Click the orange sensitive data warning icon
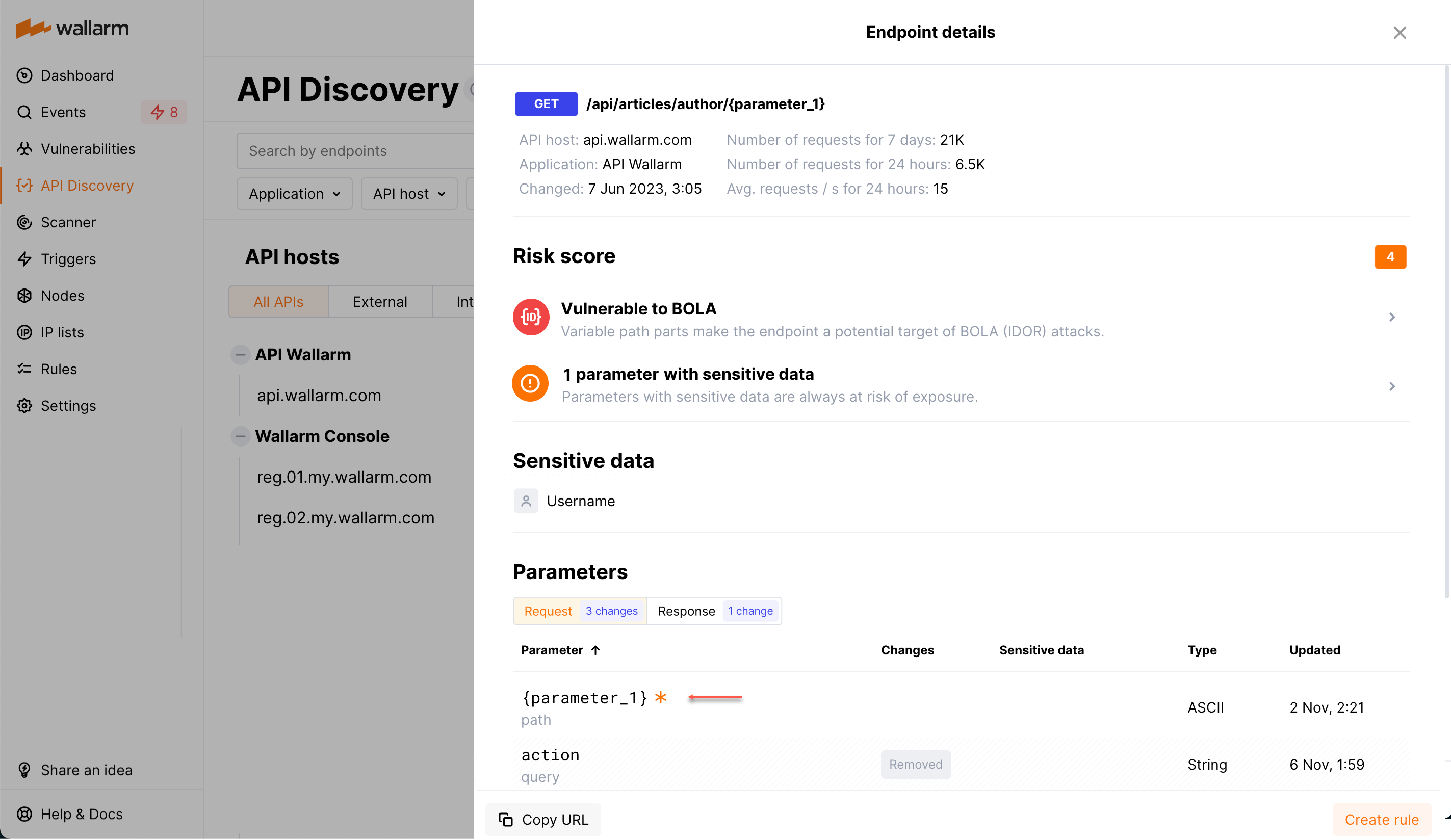The image size is (1451, 840). [530, 383]
